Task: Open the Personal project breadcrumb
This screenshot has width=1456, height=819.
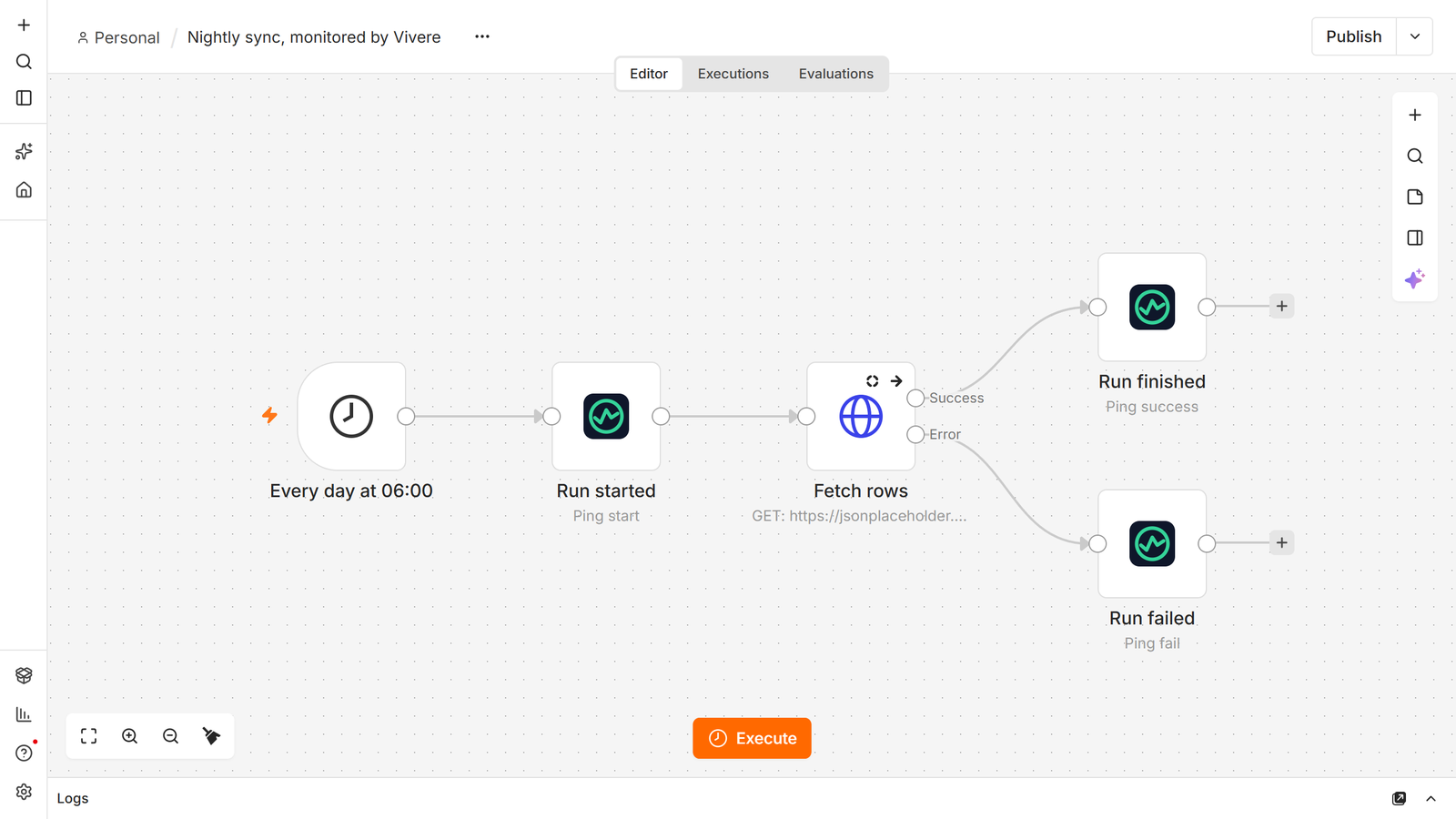Action: pyautogui.click(x=118, y=37)
